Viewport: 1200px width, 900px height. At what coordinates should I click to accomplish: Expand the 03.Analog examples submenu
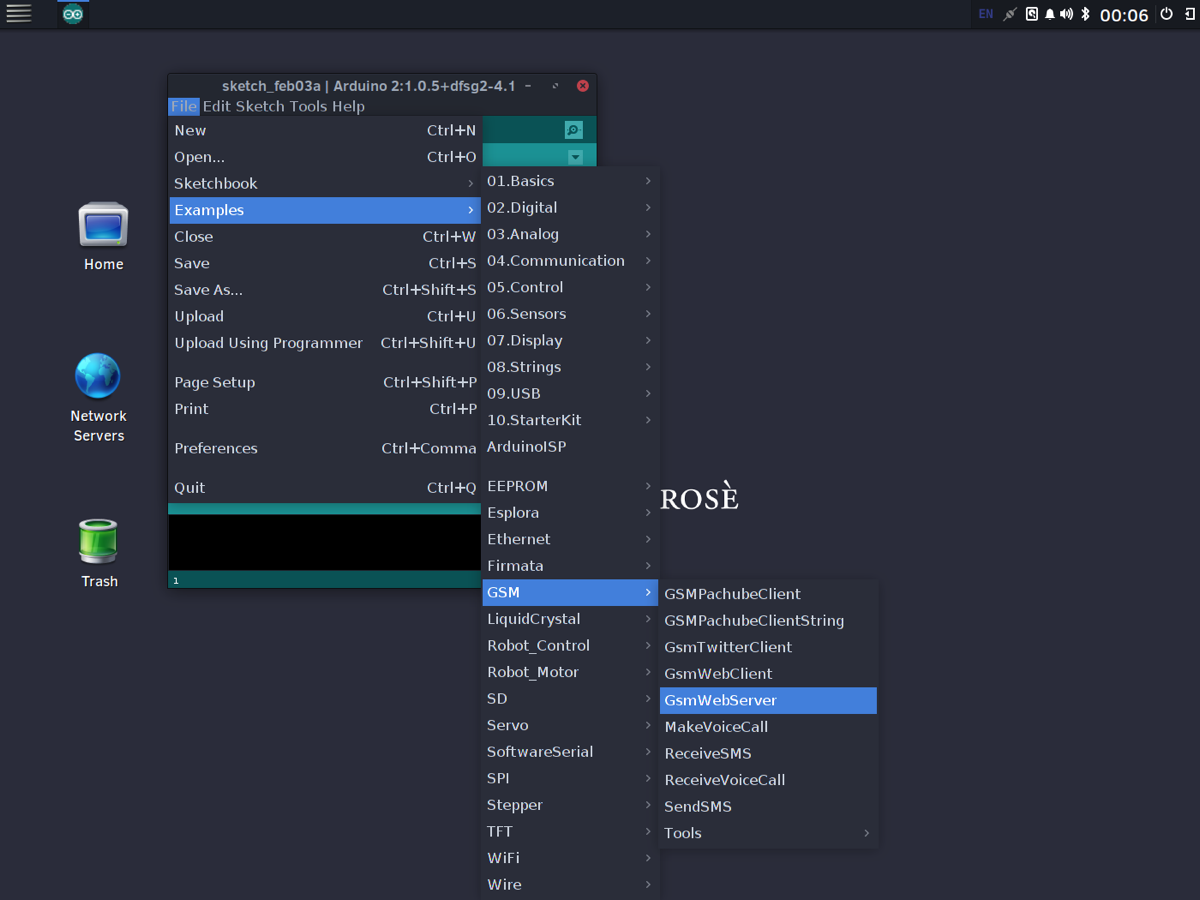pos(570,234)
